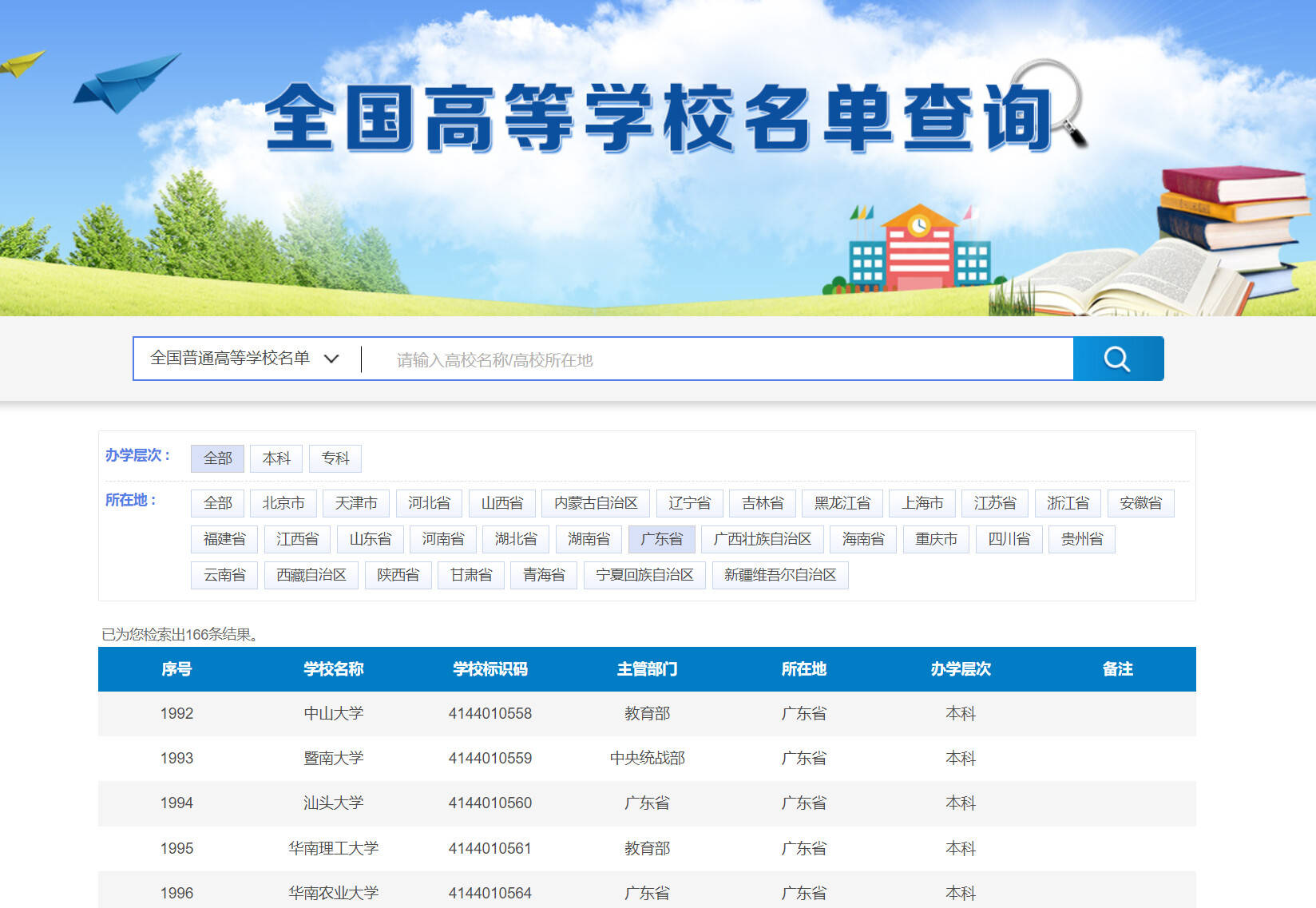The image size is (1316, 908).
Task: Click the 主管部门 column header
Action: 648,669
